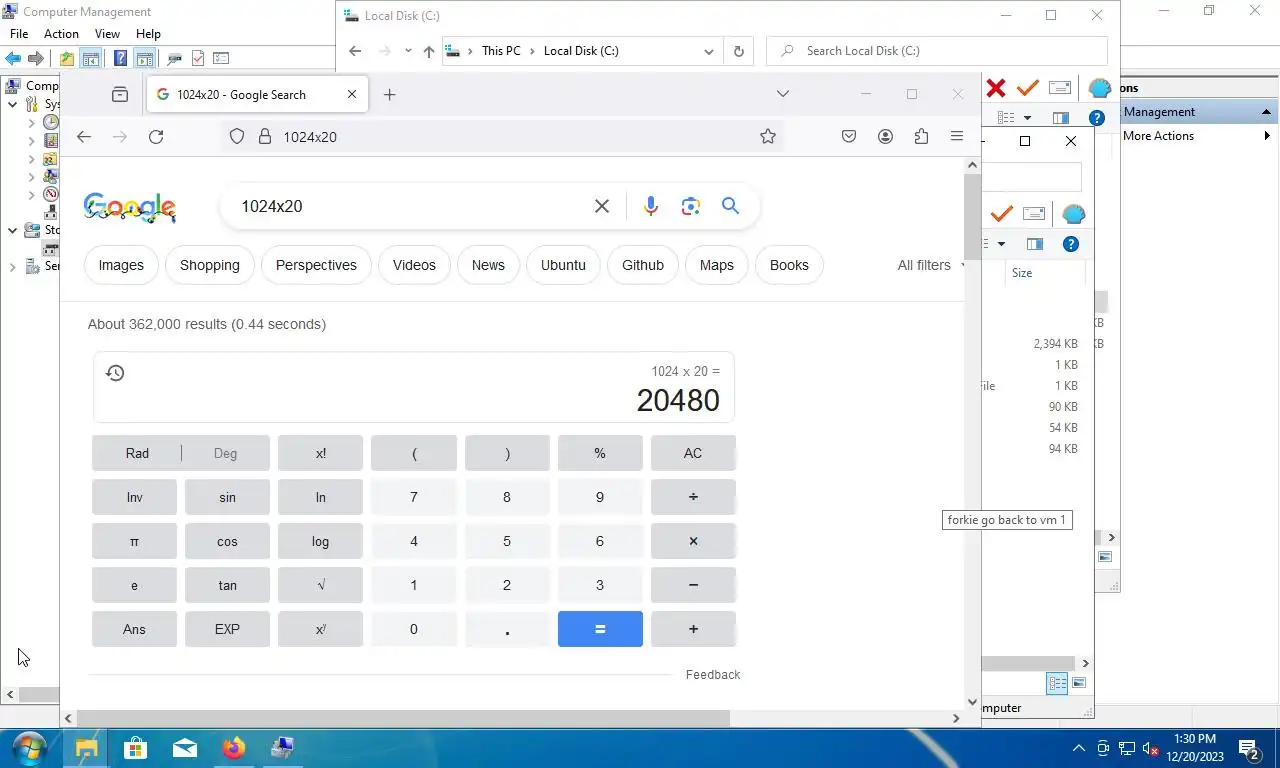Click the Firefox horizontal page scrollbar
The height and width of the screenshot is (768, 1280).
403,718
